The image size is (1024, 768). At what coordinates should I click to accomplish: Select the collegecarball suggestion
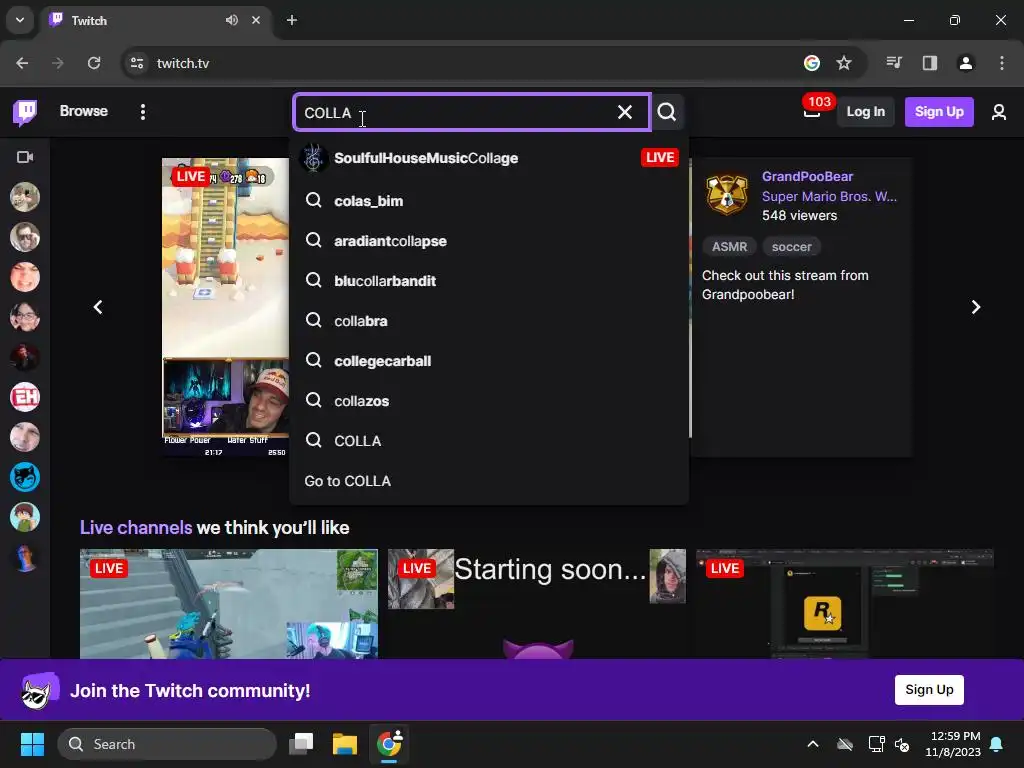[489, 360]
